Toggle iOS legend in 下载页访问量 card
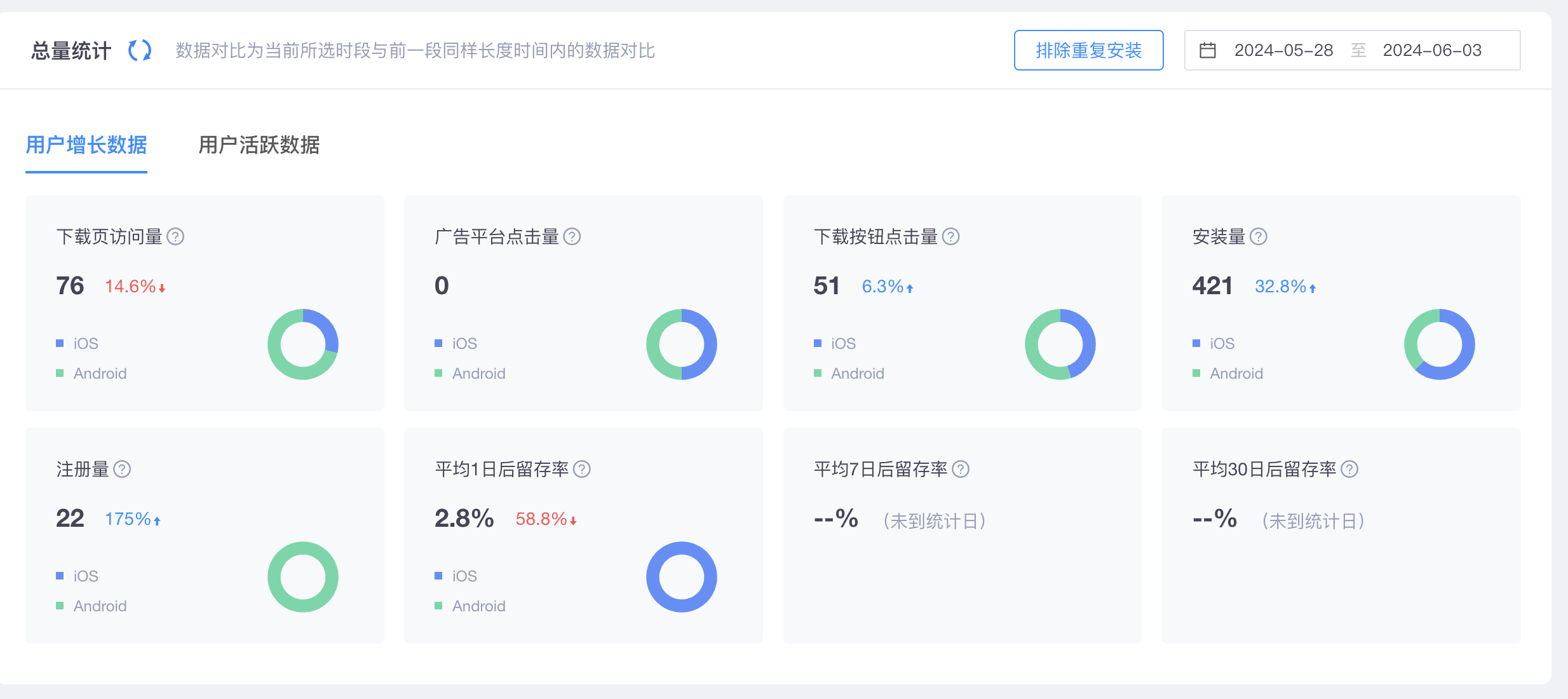 77,343
